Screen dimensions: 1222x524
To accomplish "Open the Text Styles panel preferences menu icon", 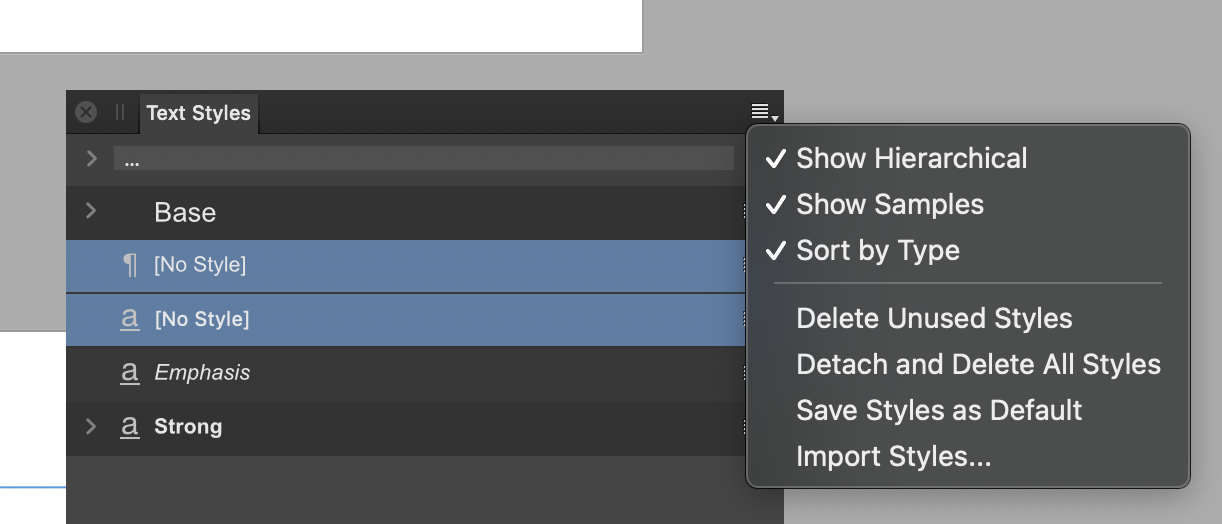I will point(764,112).
